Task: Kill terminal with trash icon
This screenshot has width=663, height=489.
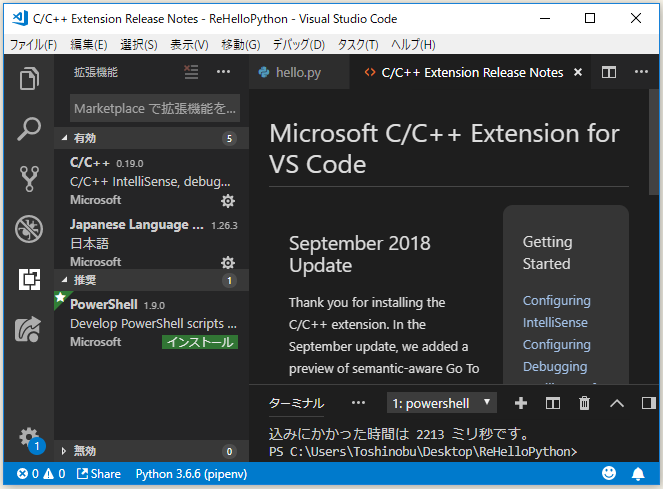Action: [584, 403]
